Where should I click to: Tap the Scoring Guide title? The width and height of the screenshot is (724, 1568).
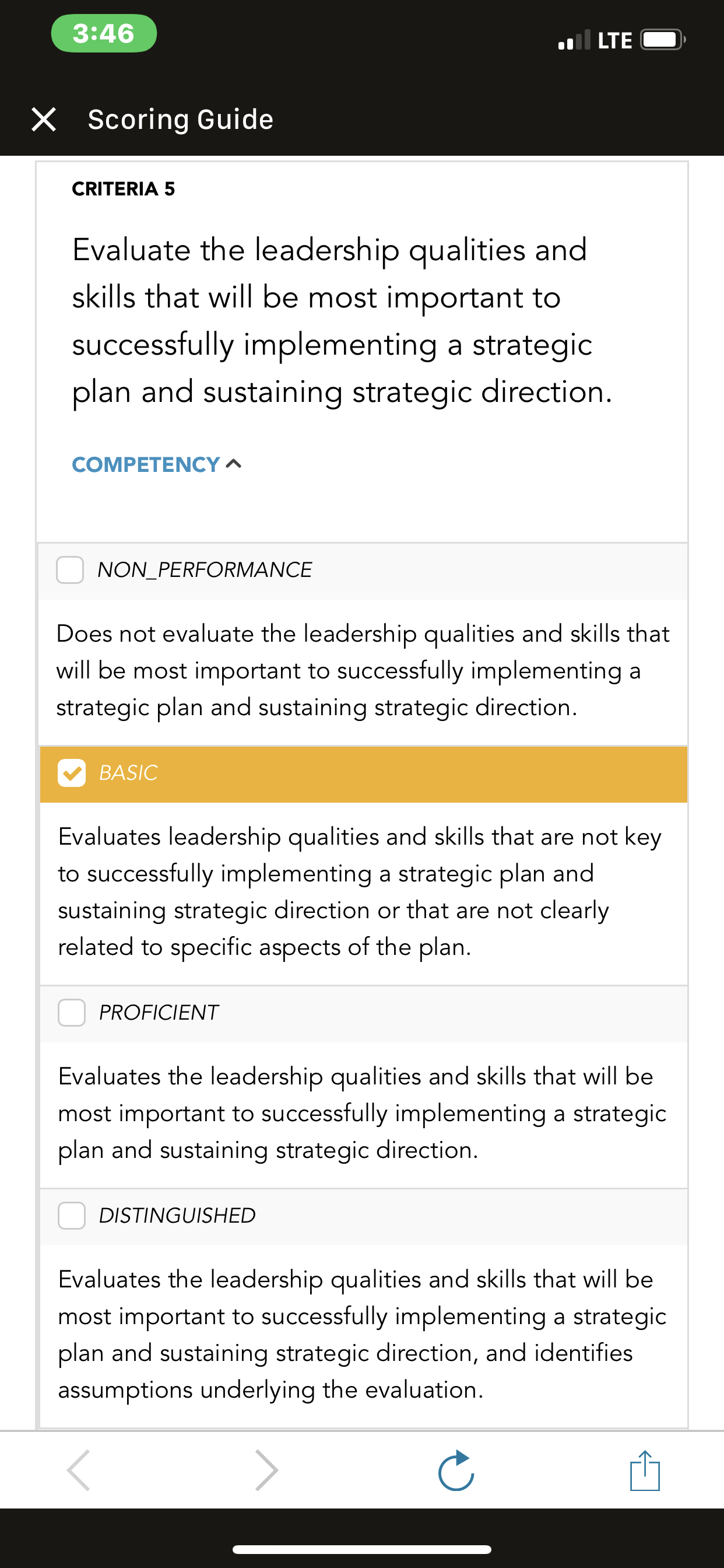pos(181,120)
